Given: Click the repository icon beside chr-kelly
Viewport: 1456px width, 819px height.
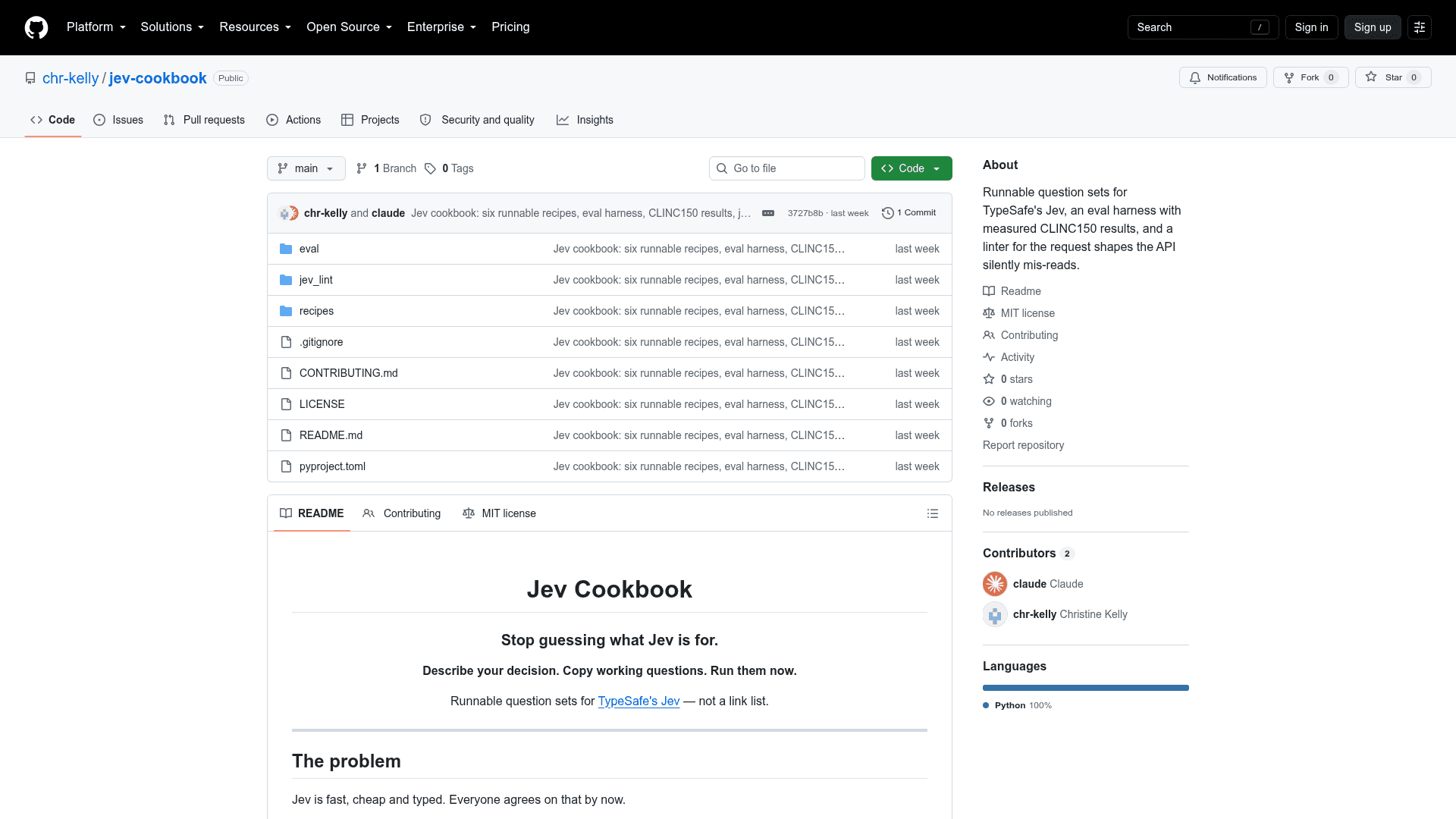Looking at the screenshot, I should (30, 78).
